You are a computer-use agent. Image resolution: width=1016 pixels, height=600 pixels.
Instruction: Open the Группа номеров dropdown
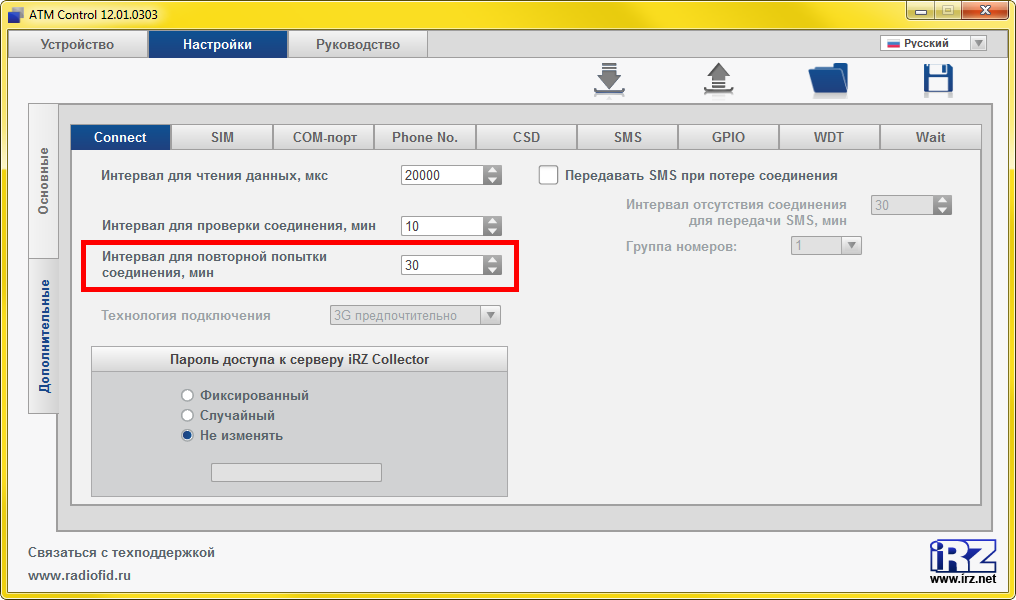click(x=851, y=245)
